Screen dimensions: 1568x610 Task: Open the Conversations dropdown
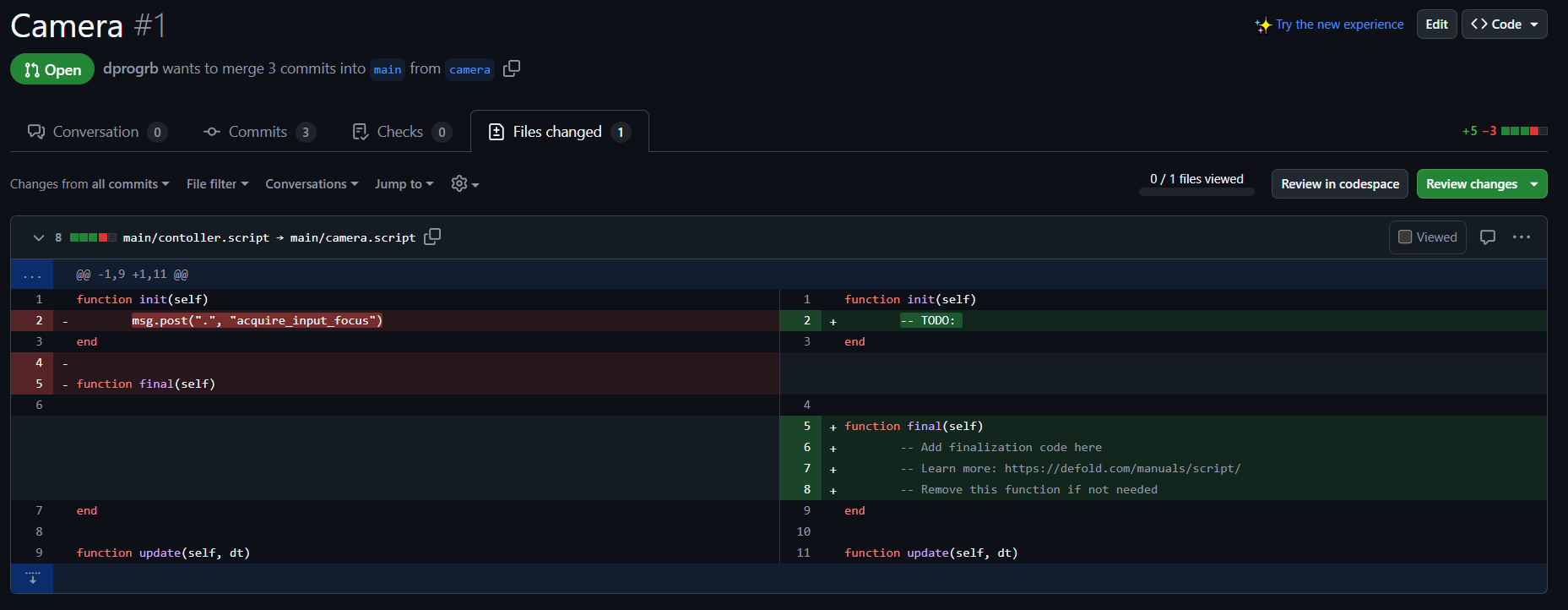click(x=312, y=184)
